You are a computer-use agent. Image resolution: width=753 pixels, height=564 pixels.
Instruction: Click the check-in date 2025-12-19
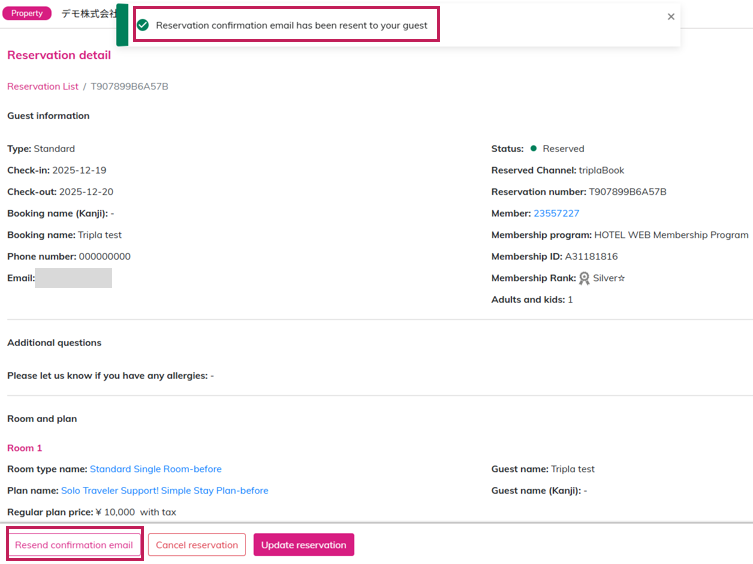click(79, 170)
